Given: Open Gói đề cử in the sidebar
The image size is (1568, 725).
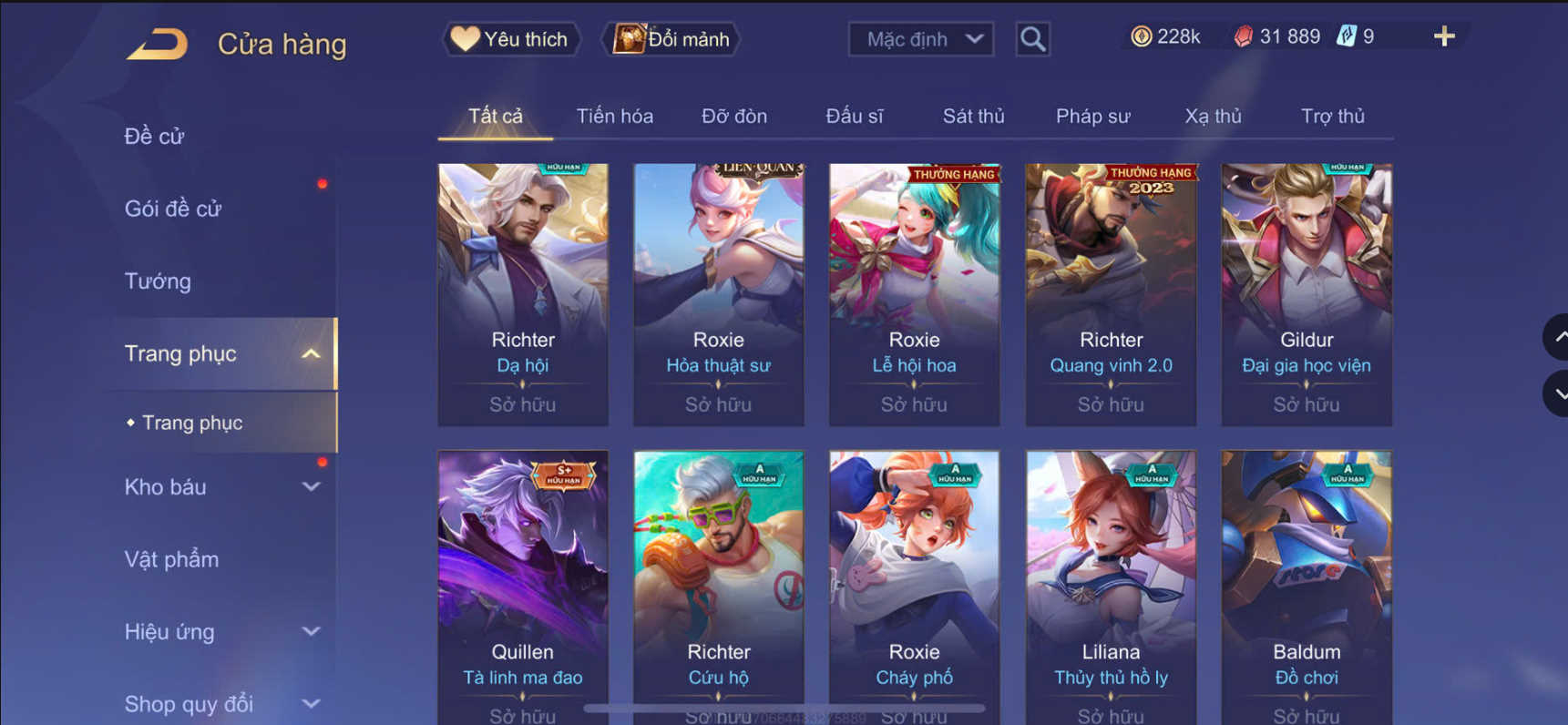Looking at the screenshot, I should [x=173, y=209].
